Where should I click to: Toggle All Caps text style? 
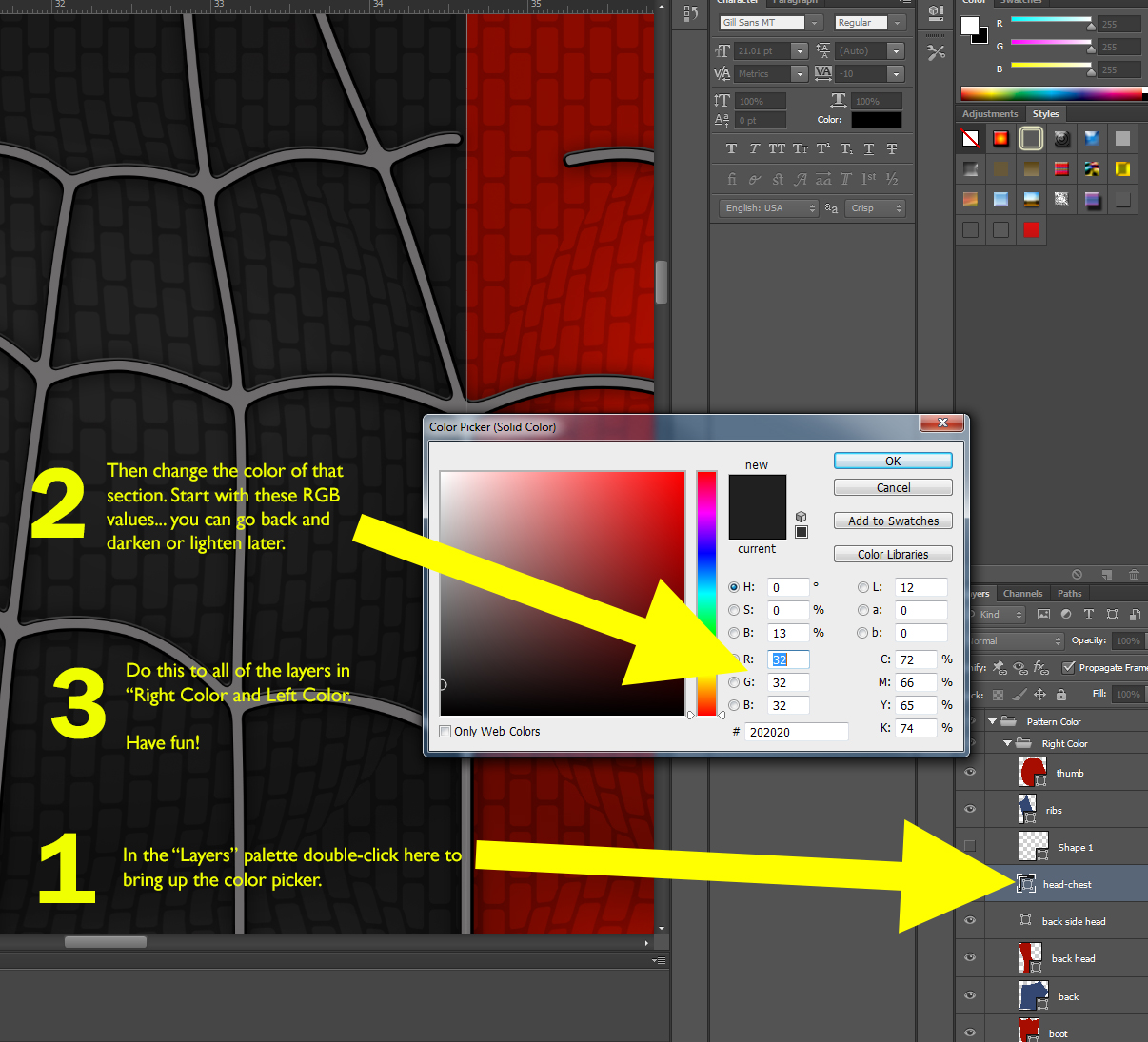pyautogui.click(x=777, y=148)
